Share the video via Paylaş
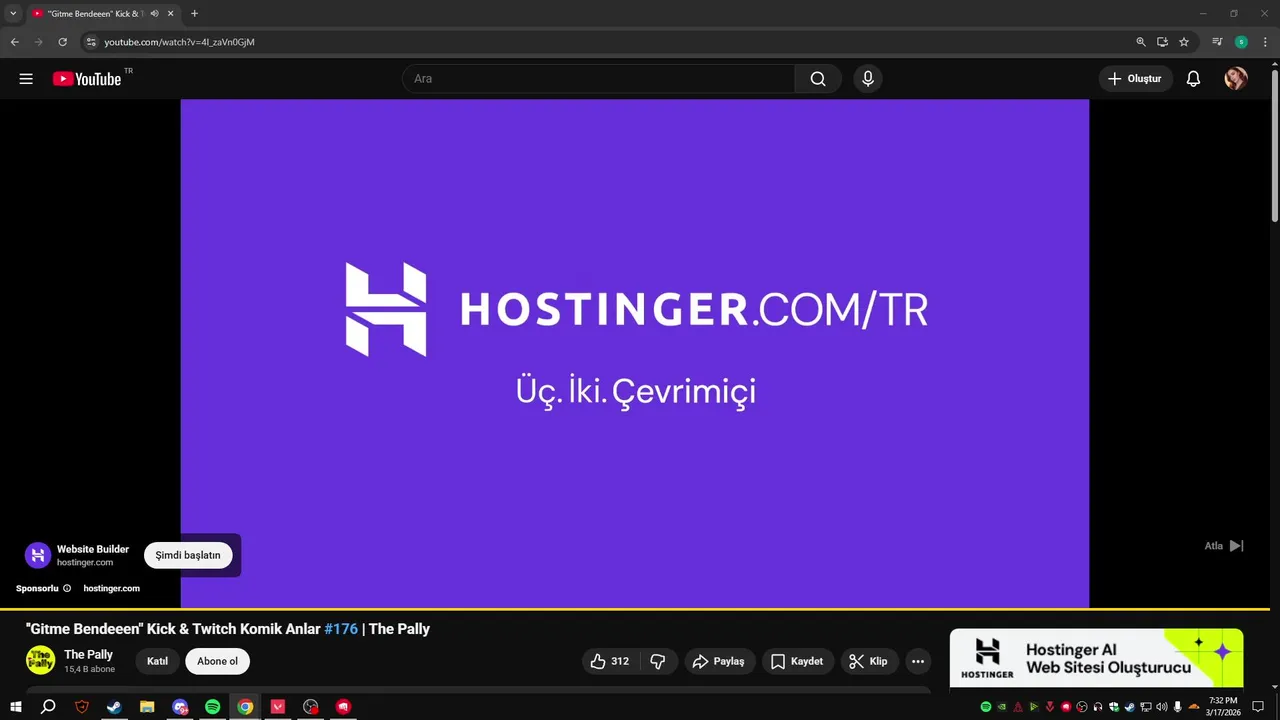The image size is (1280, 720). (718, 661)
